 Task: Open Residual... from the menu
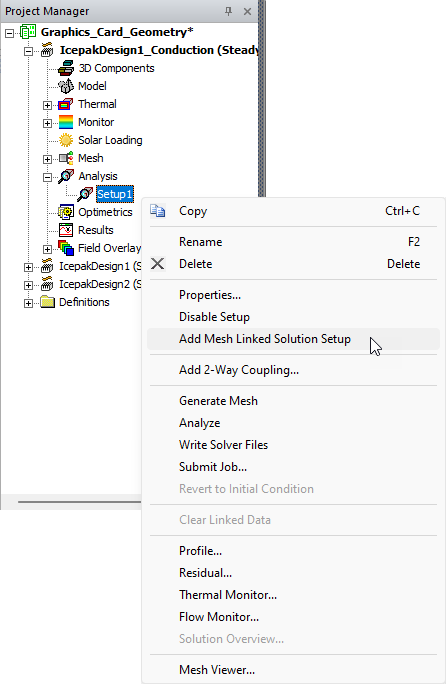click(293, 573)
